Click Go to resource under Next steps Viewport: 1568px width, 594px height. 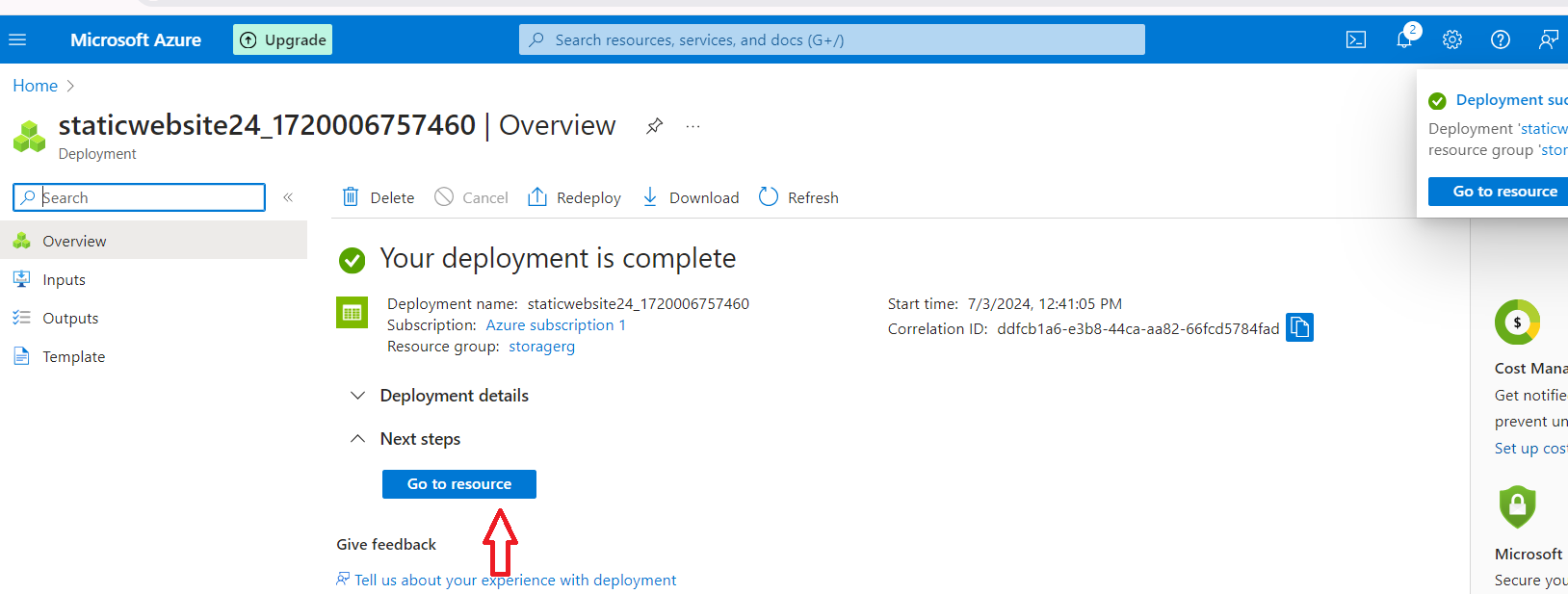point(459,484)
